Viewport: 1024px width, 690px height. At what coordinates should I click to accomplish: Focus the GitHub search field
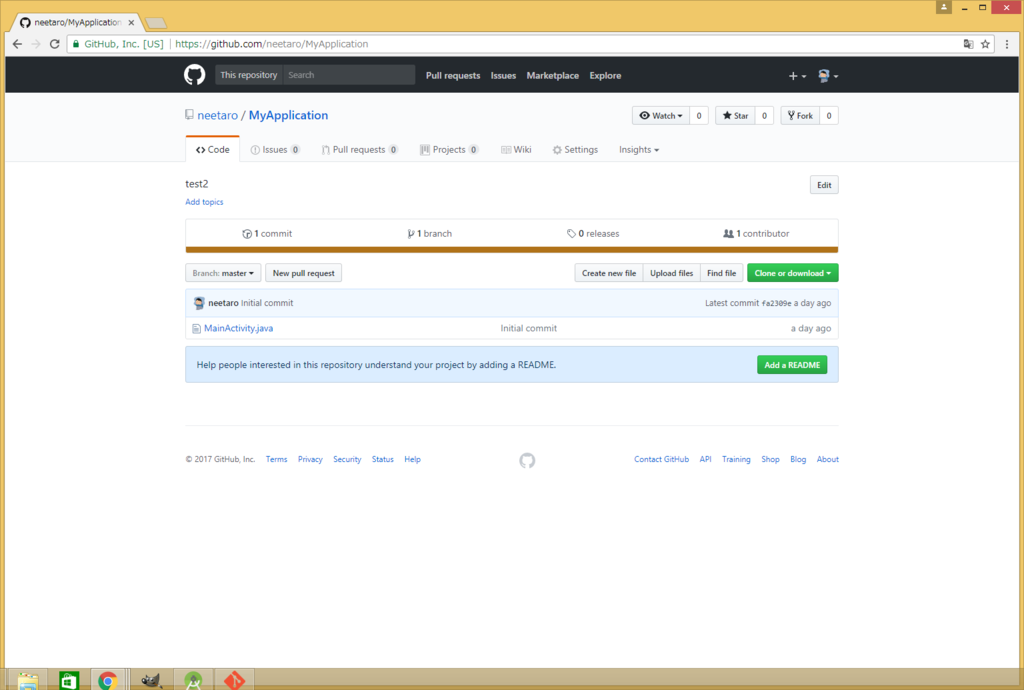(x=349, y=75)
